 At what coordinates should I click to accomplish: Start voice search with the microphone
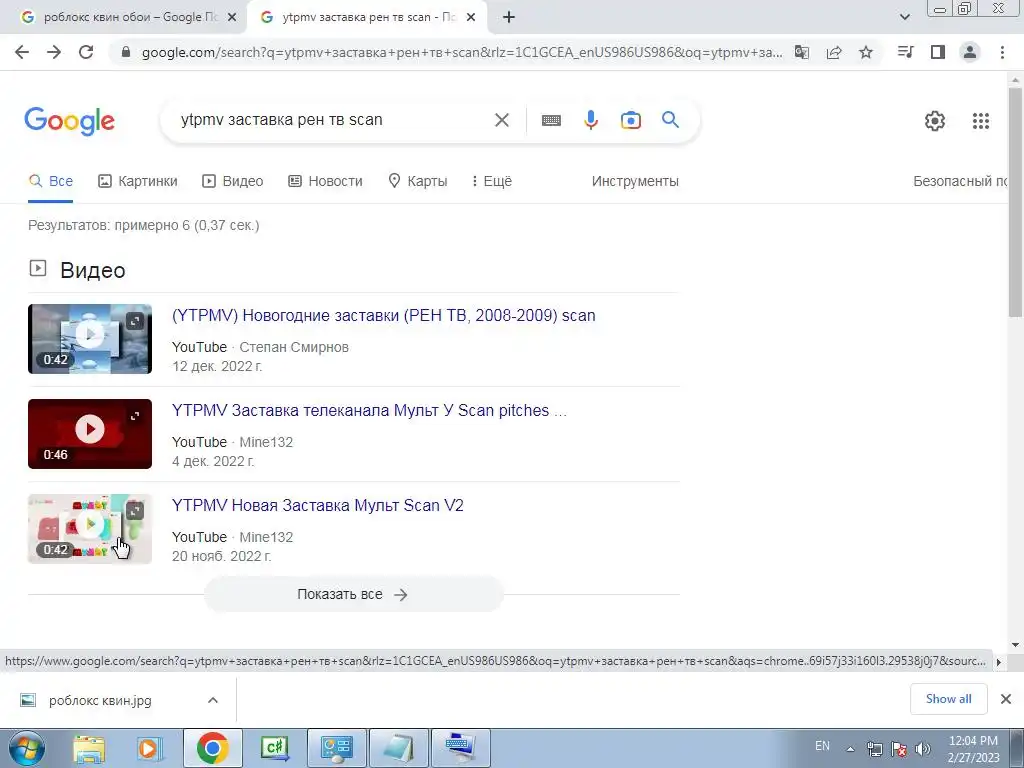pyautogui.click(x=591, y=120)
